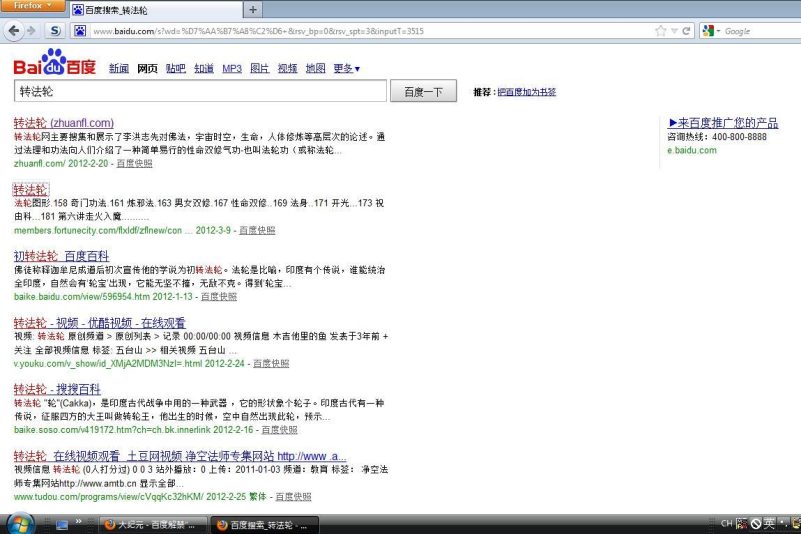
Task: Open the 土豆网视频 转法轮 result
Action: [x=180, y=456]
